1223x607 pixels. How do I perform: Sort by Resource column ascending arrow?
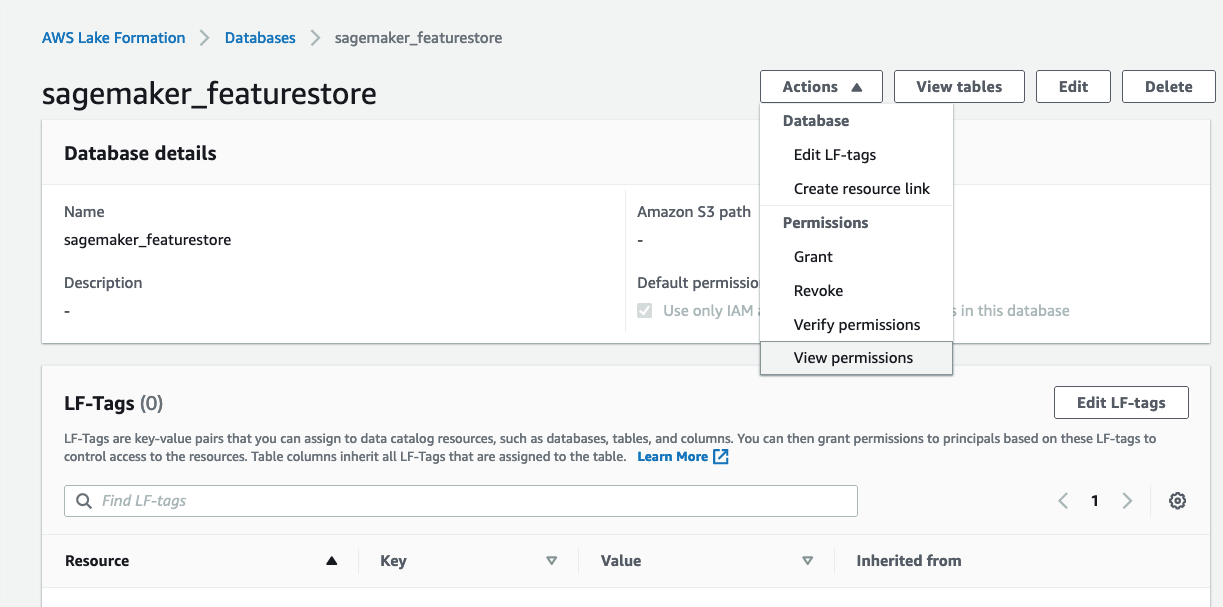[331, 561]
